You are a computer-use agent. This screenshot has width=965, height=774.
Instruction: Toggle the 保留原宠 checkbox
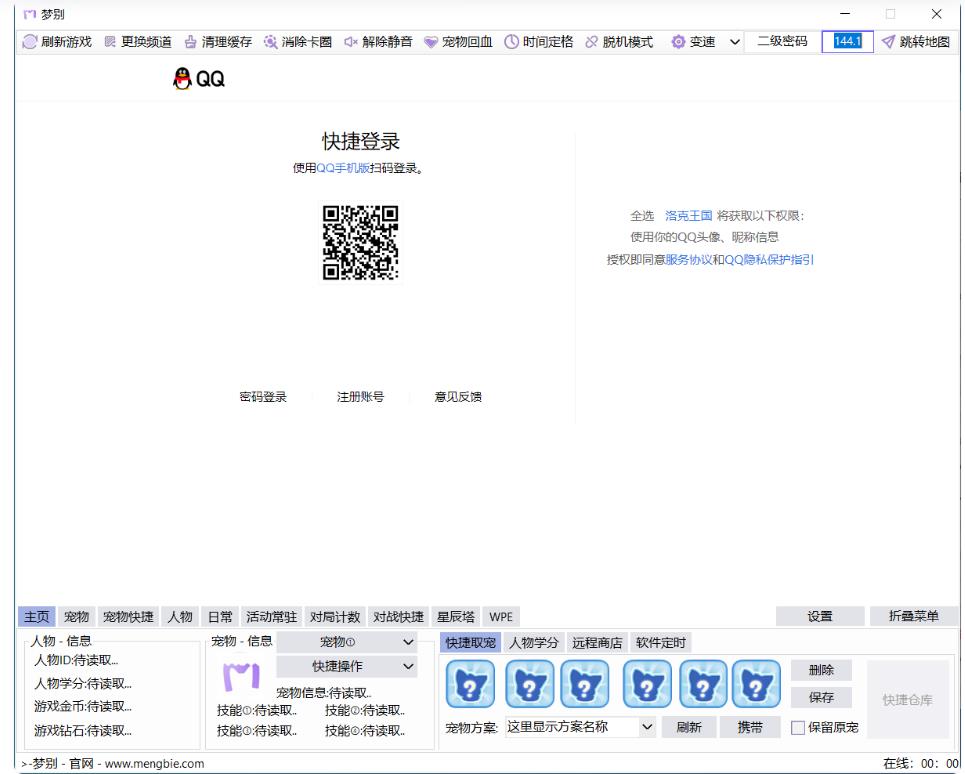click(x=798, y=728)
